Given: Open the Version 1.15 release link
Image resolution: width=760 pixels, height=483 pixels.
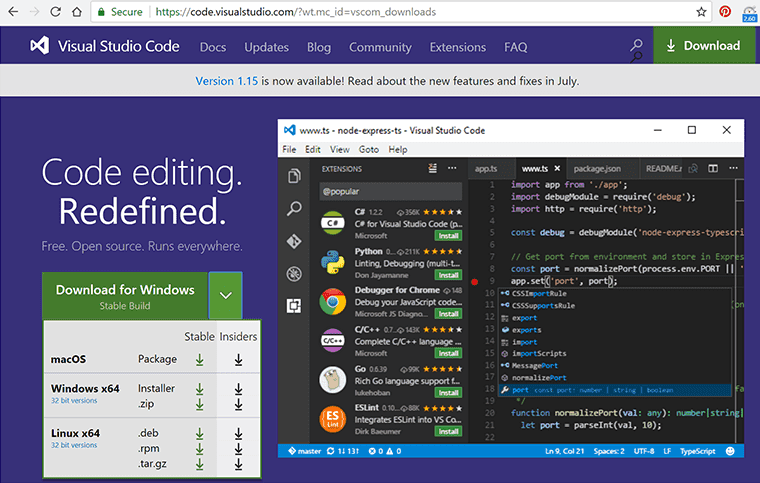Looking at the screenshot, I should 229,81.
